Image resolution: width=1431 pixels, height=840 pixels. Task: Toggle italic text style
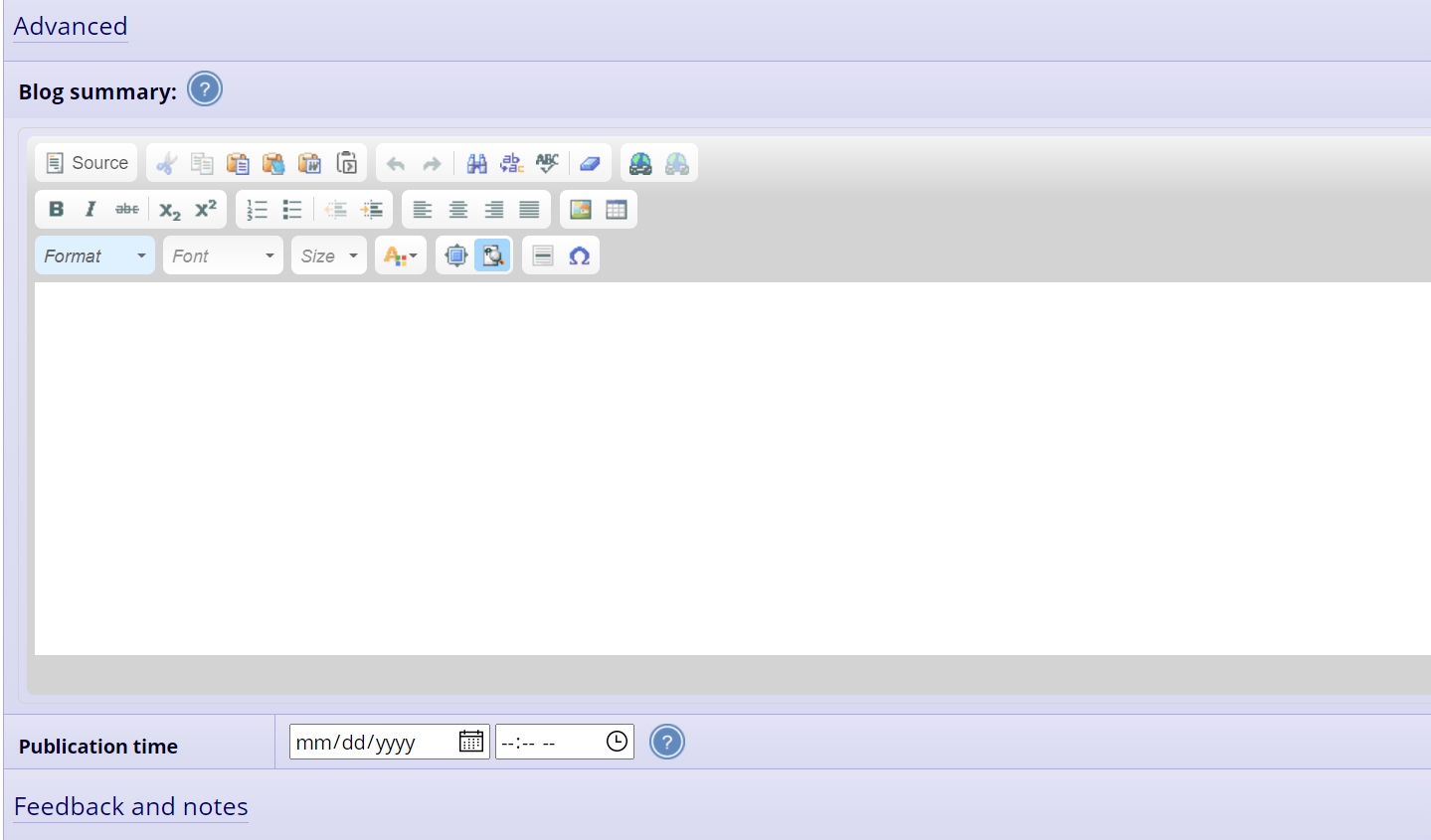click(90, 210)
